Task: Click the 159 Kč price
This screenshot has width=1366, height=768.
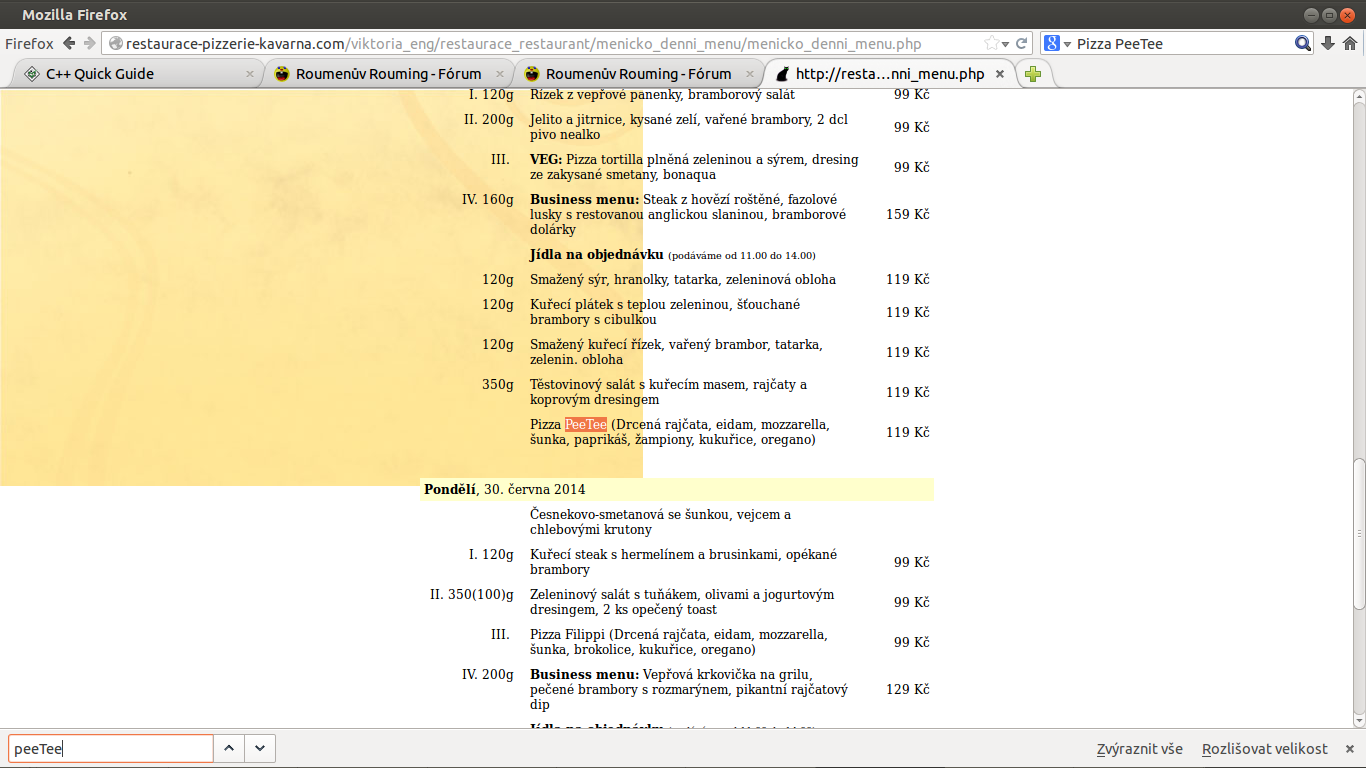Action: (x=908, y=215)
